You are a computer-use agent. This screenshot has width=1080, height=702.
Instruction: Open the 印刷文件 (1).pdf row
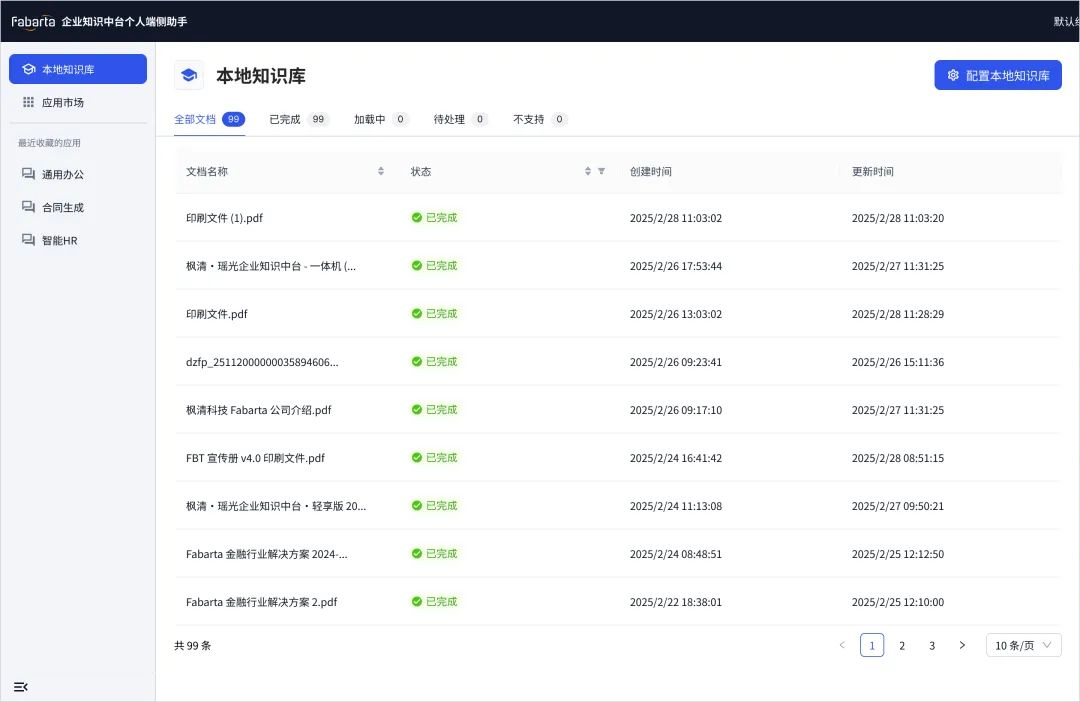(618, 218)
